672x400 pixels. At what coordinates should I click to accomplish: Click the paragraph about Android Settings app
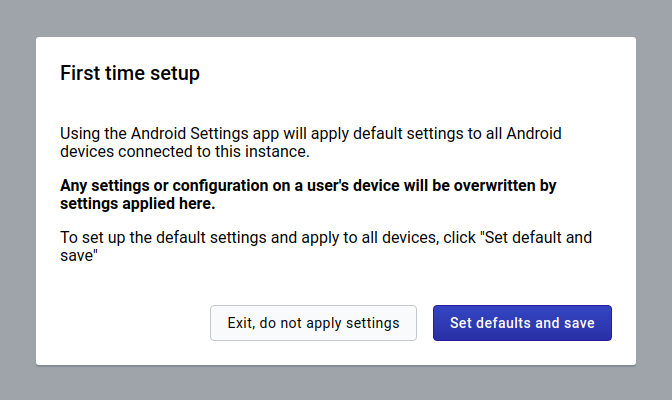click(x=311, y=142)
